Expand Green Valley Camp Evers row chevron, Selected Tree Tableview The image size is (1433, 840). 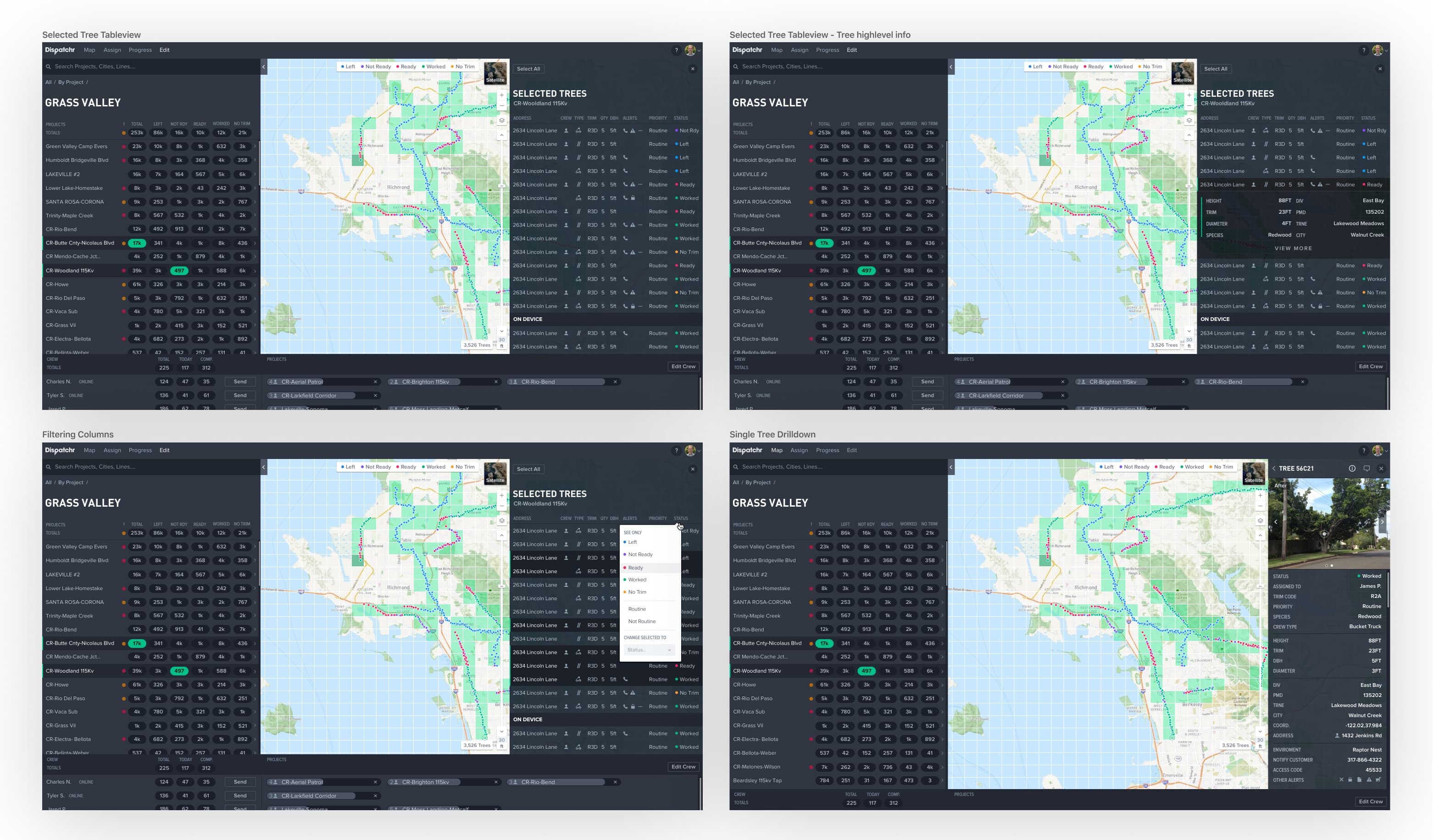pyautogui.click(x=255, y=147)
